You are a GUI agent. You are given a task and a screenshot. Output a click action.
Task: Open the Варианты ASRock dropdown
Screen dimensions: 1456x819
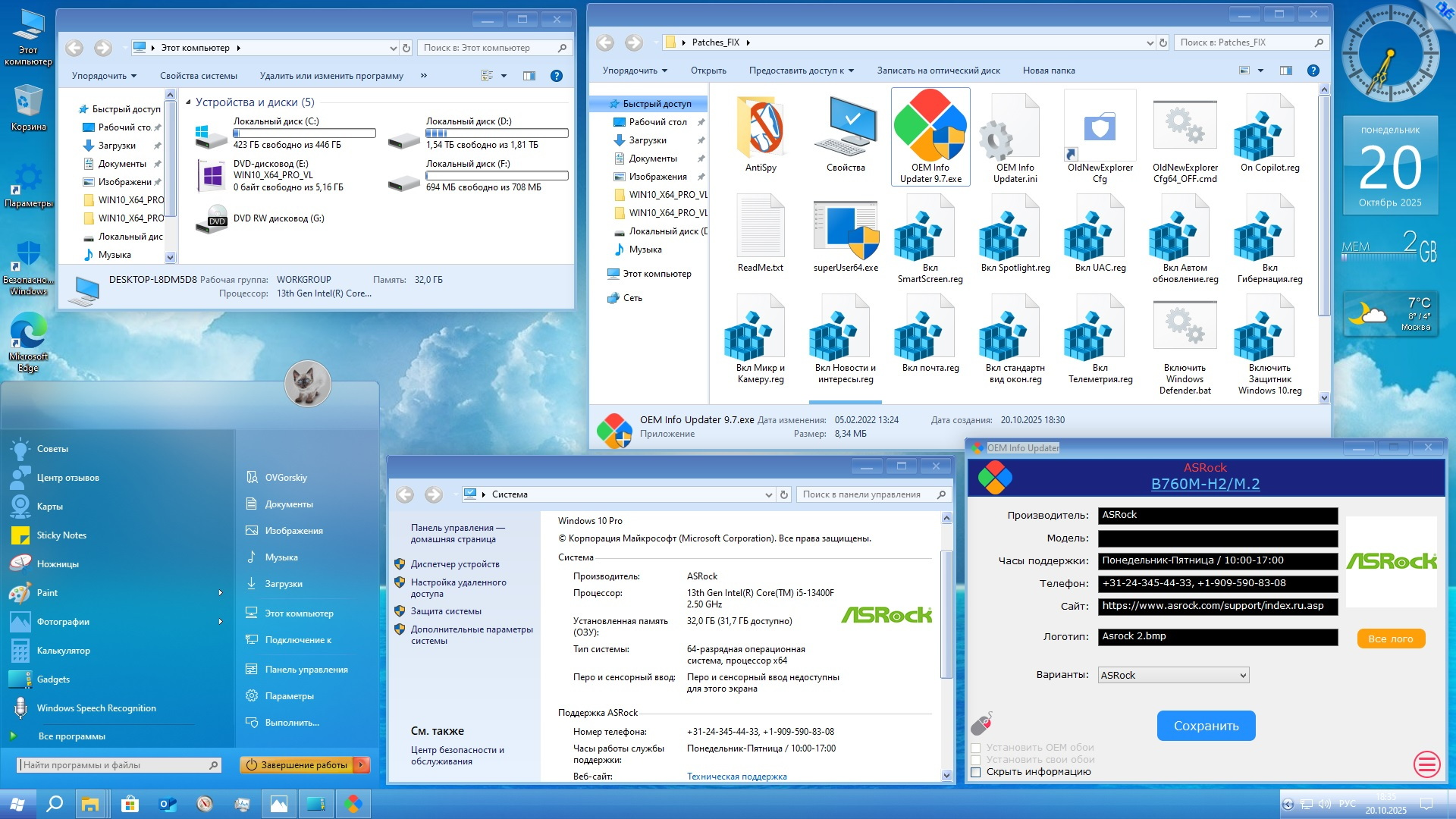(1172, 675)
